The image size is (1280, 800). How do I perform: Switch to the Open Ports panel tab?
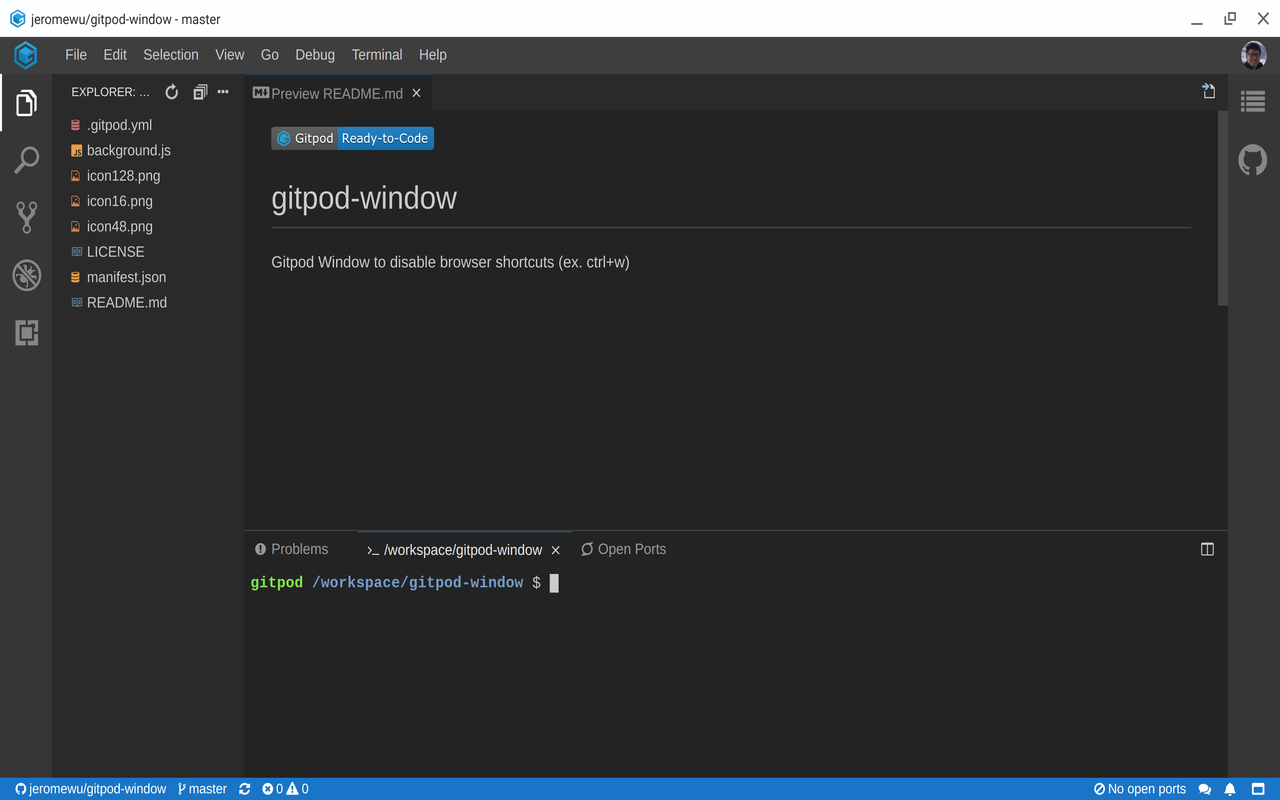[623, 549]
